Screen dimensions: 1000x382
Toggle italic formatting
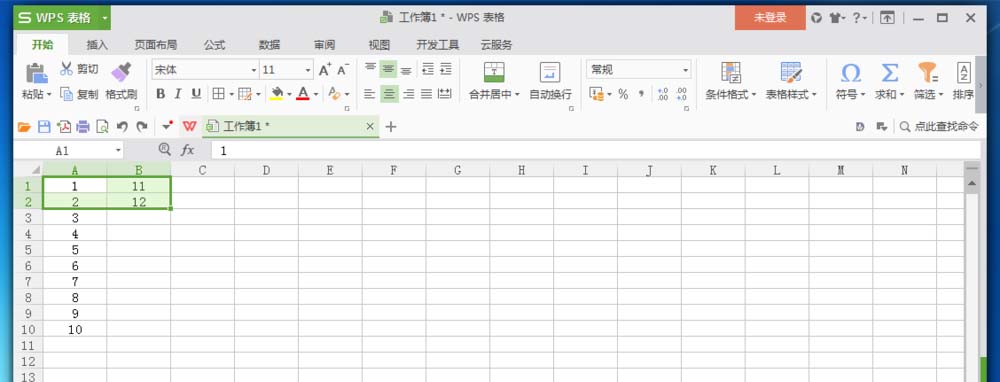[x=179, y=94]
